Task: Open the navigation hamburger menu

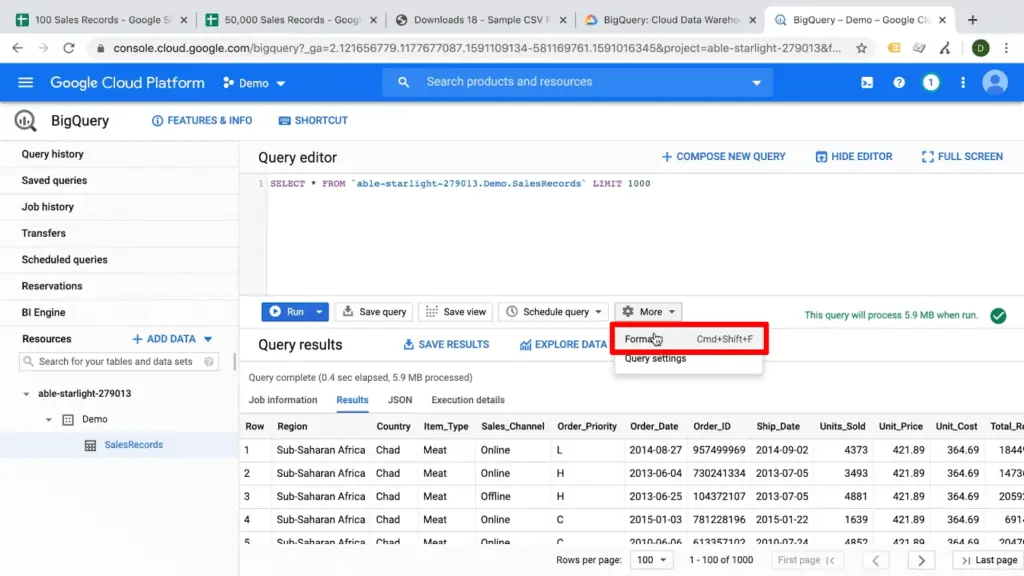Action: tap(25, 82)
